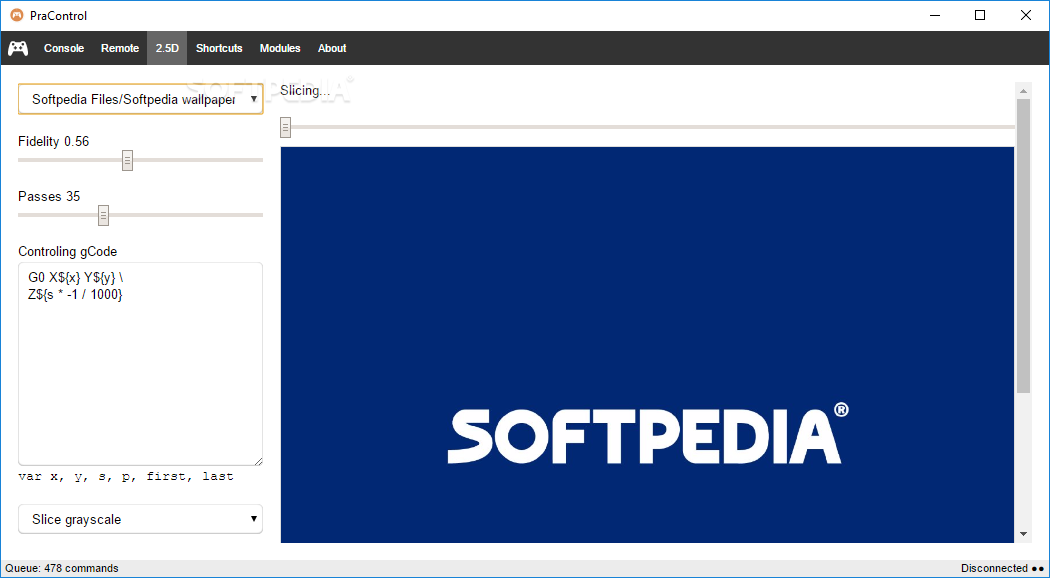1050x578 pixels.
Task: Maximize the PraControl window
Action: coord(980,15)
